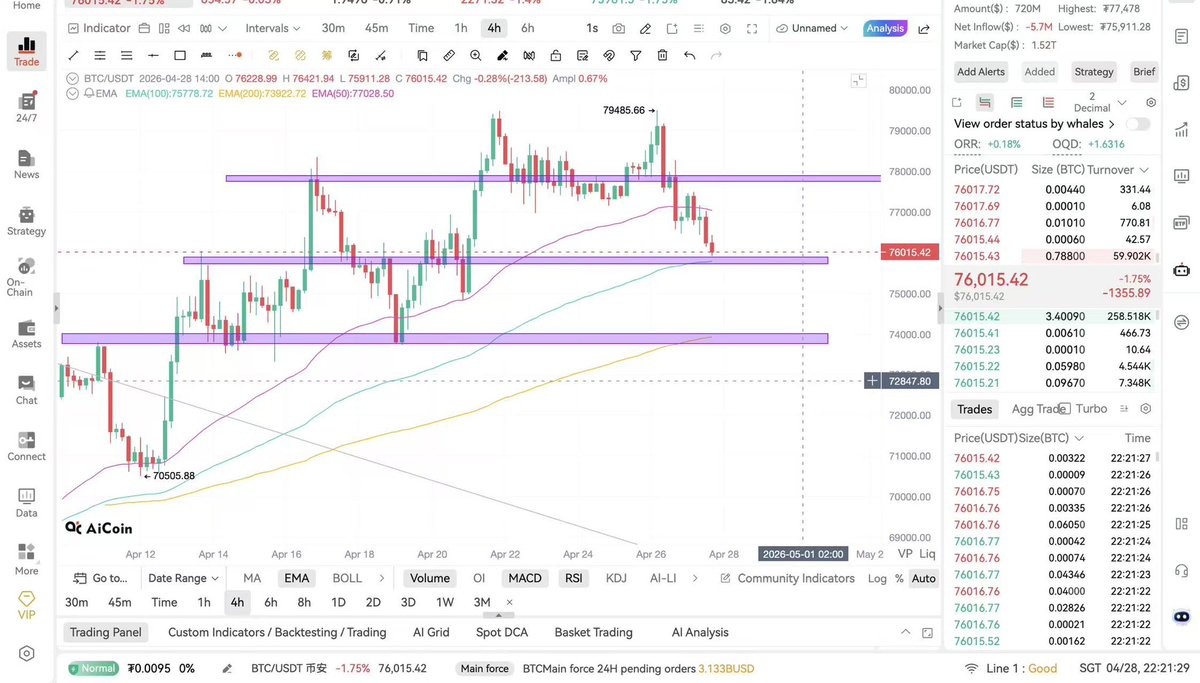Switch to the Turbo tab

(1091, 409)
